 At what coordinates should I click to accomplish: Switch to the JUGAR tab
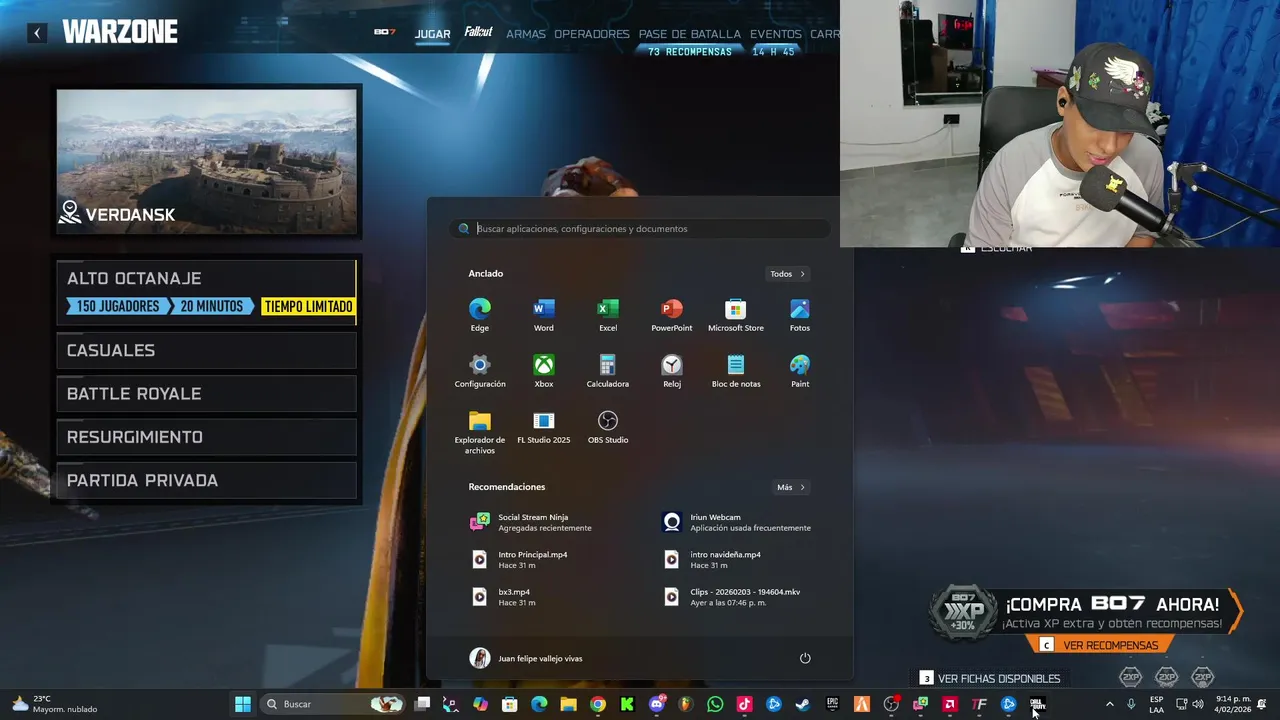click(x=433, y=34)
